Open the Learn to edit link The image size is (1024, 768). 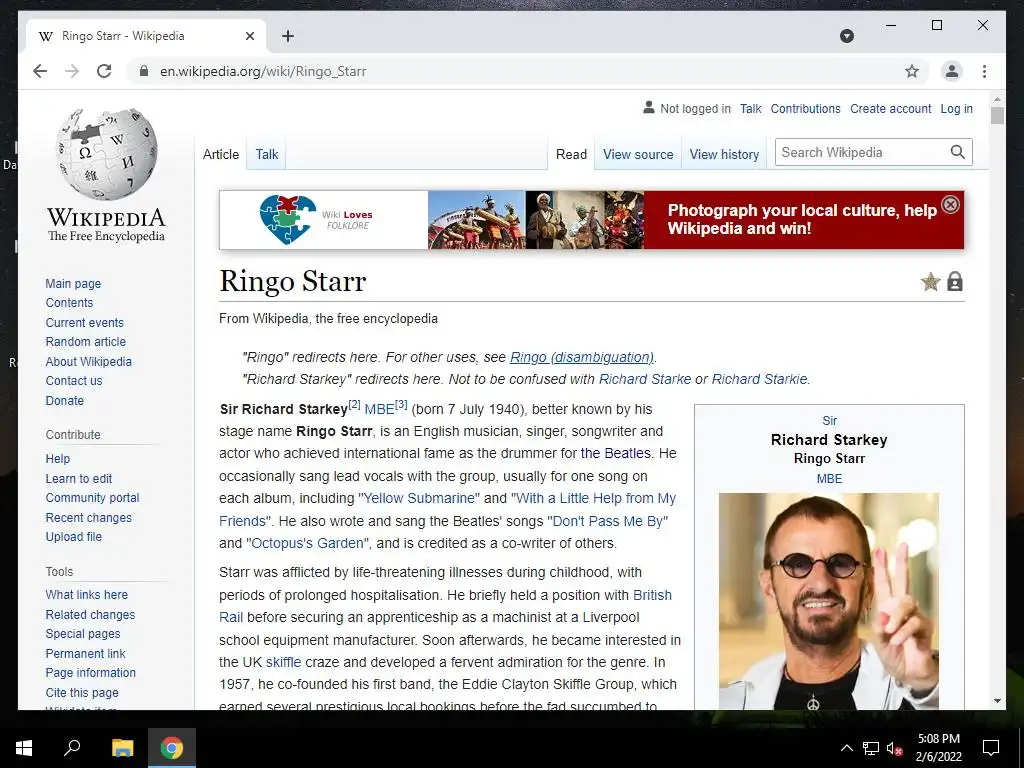(x=78, y=479)
